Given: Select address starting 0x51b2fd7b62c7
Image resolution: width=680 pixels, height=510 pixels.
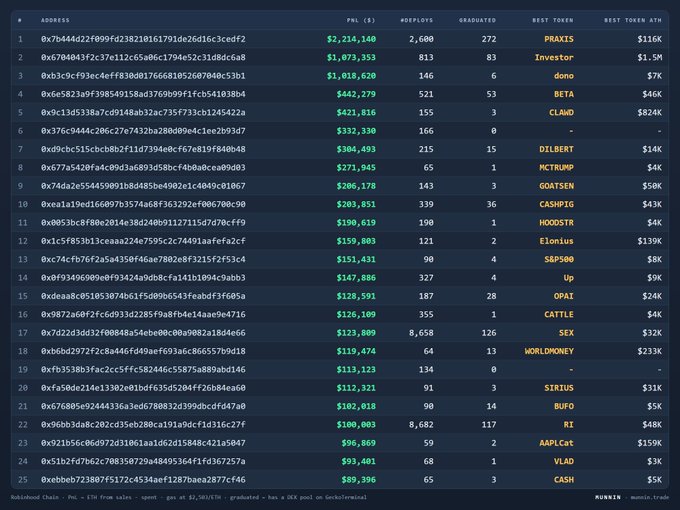Looking at the screenshot, I should click(x=143, y=461).
